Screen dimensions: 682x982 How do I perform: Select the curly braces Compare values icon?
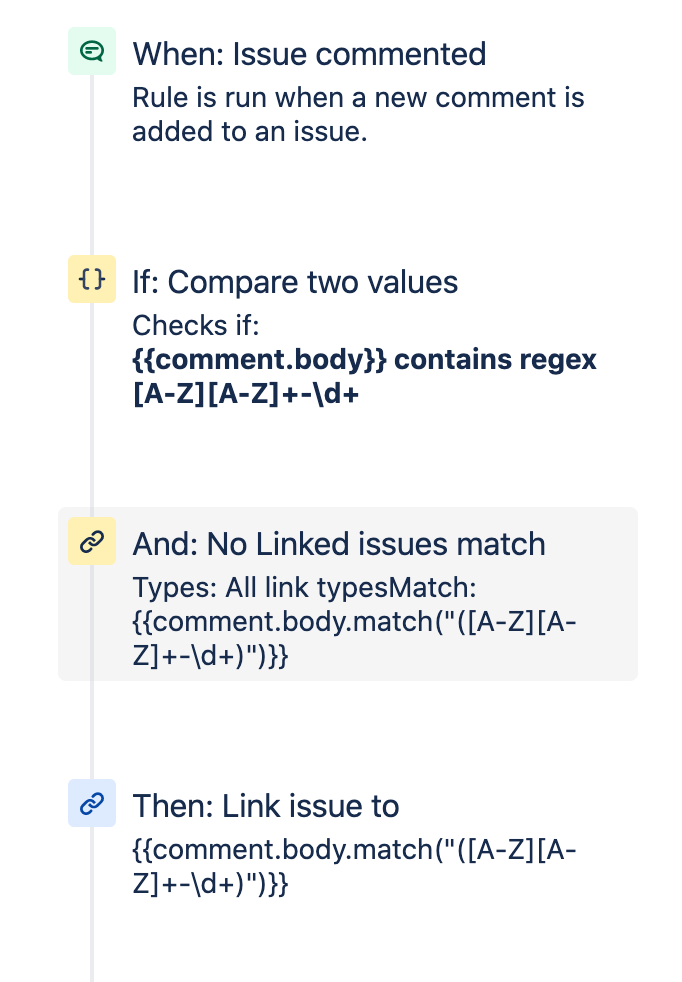tap(92, 279)
